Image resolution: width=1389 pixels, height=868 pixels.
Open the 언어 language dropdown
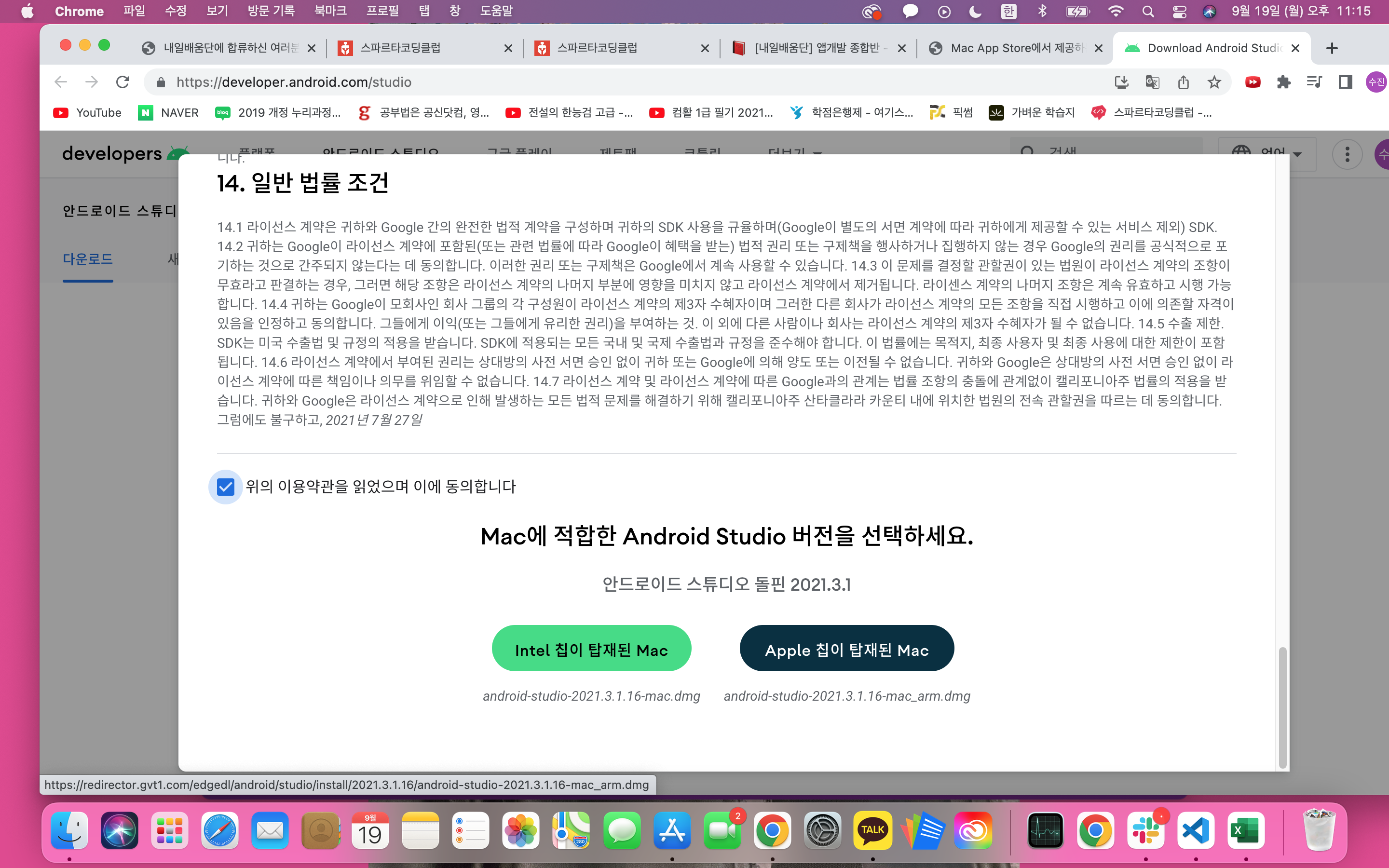pyautogui.click(x=1267, y=153)
